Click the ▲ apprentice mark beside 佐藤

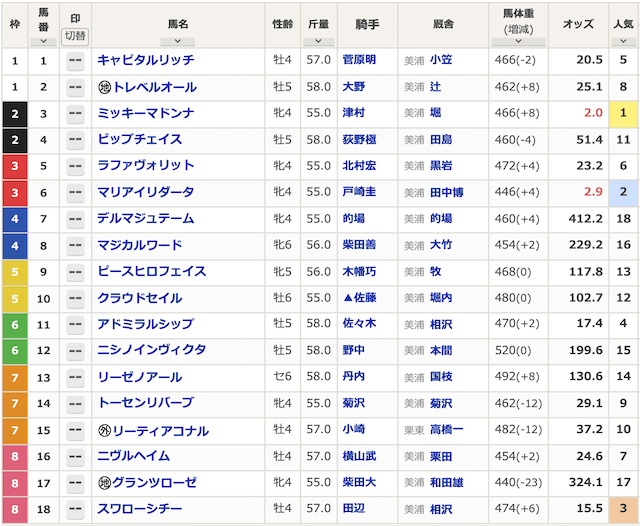pyautogui.click(x=347, y=298)
